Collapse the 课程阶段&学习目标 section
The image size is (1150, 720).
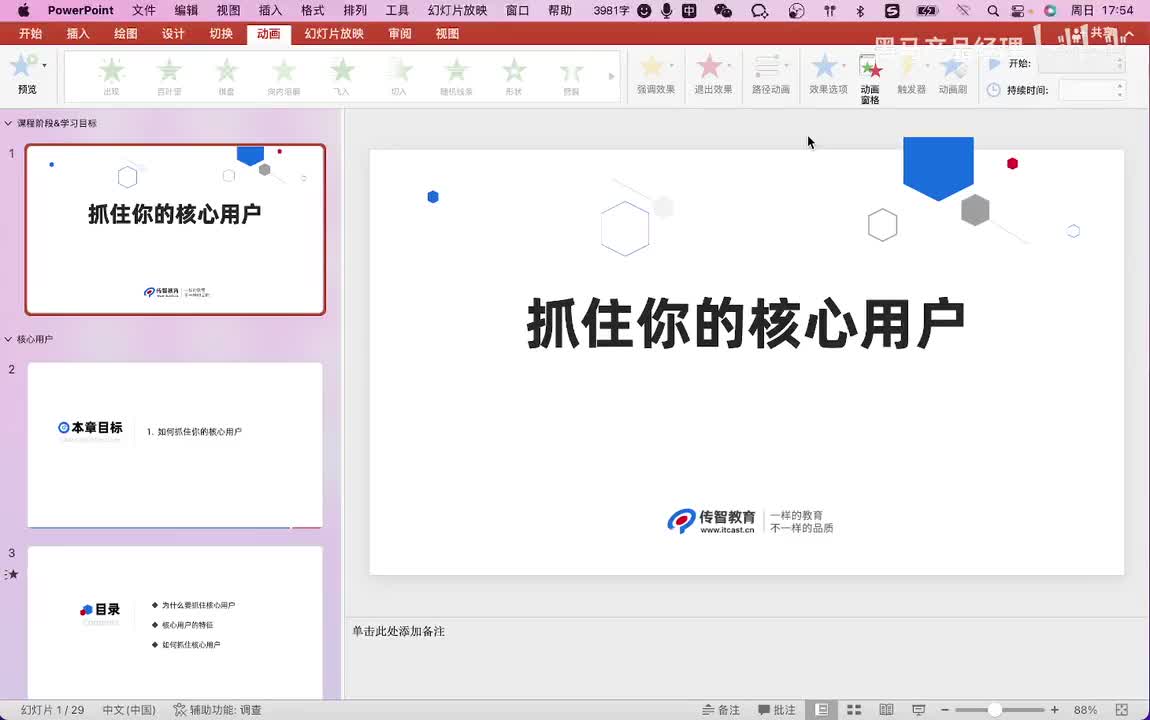(8, 123)
